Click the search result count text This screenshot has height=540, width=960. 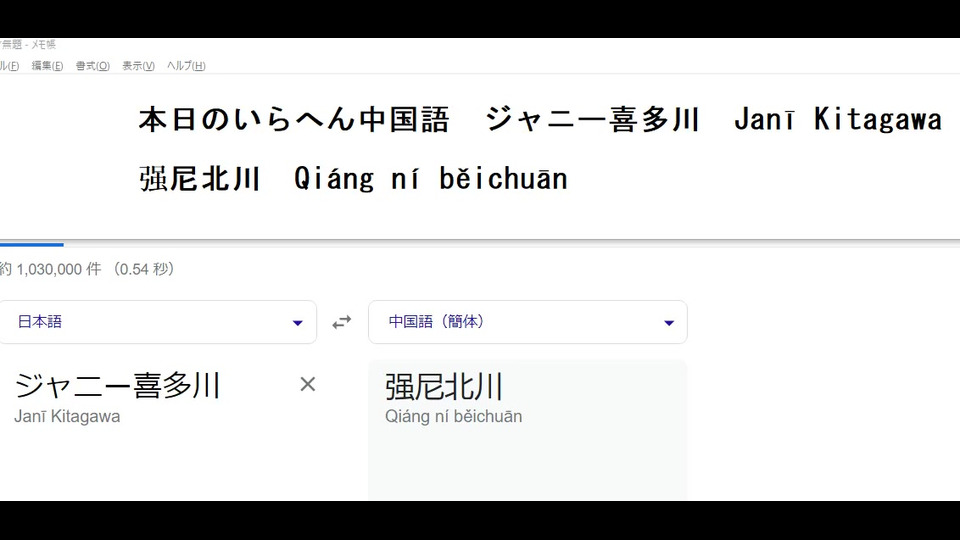point(87,269)
